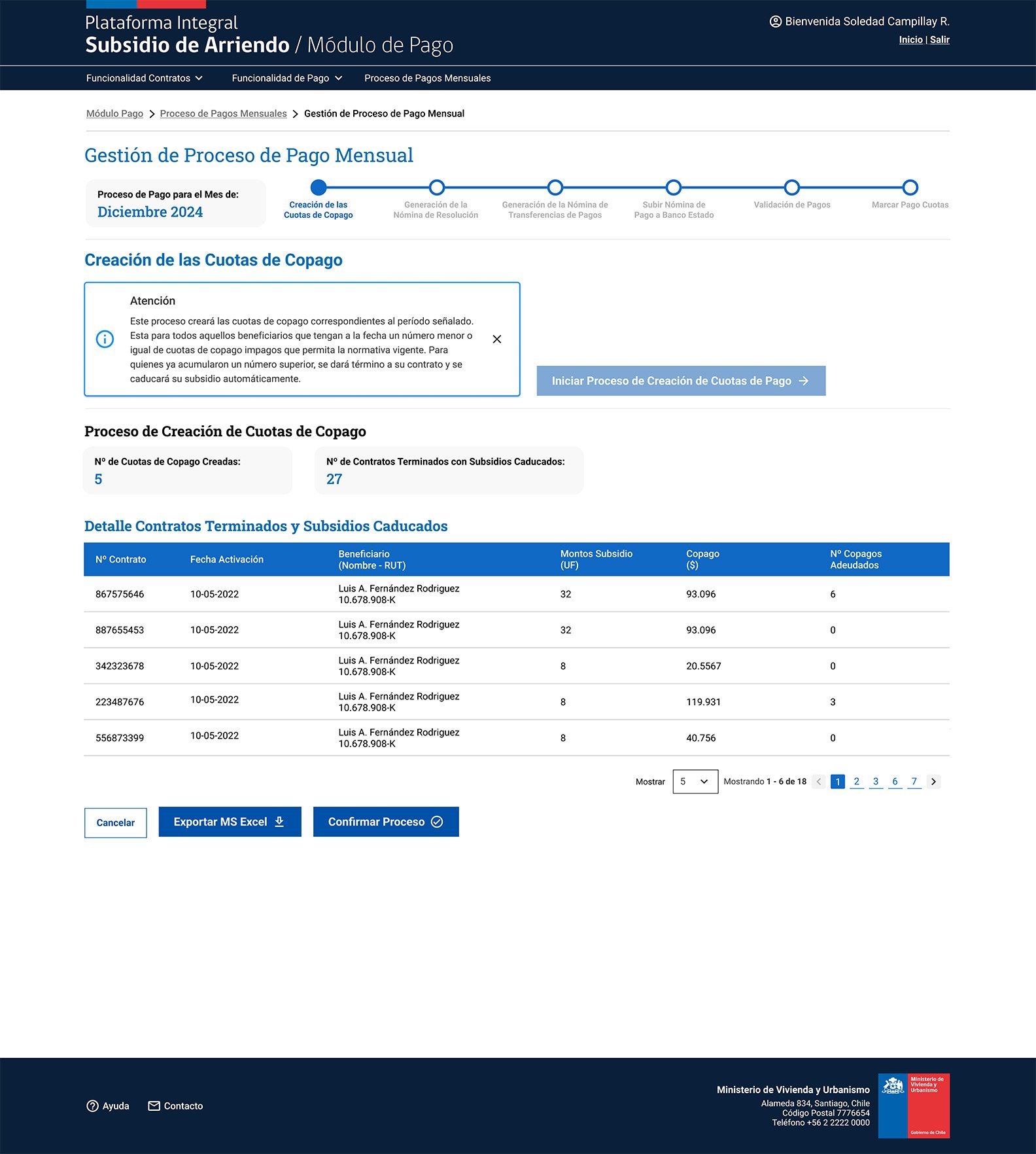
Task: Click value 27 of Contratos Terminados
Action: [x=334, y=480]
